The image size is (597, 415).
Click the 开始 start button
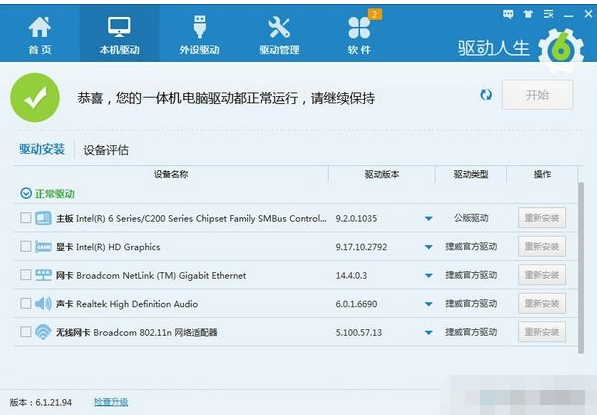click(537, 95)
